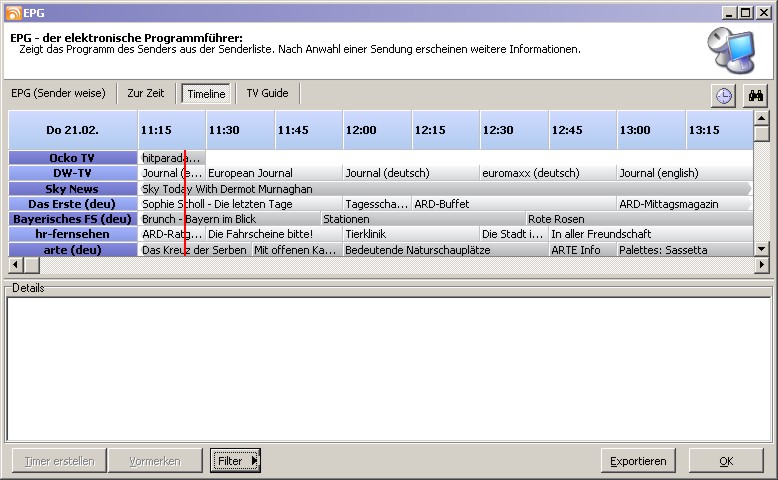Select the European Journal programme

(x=274, y=173)
